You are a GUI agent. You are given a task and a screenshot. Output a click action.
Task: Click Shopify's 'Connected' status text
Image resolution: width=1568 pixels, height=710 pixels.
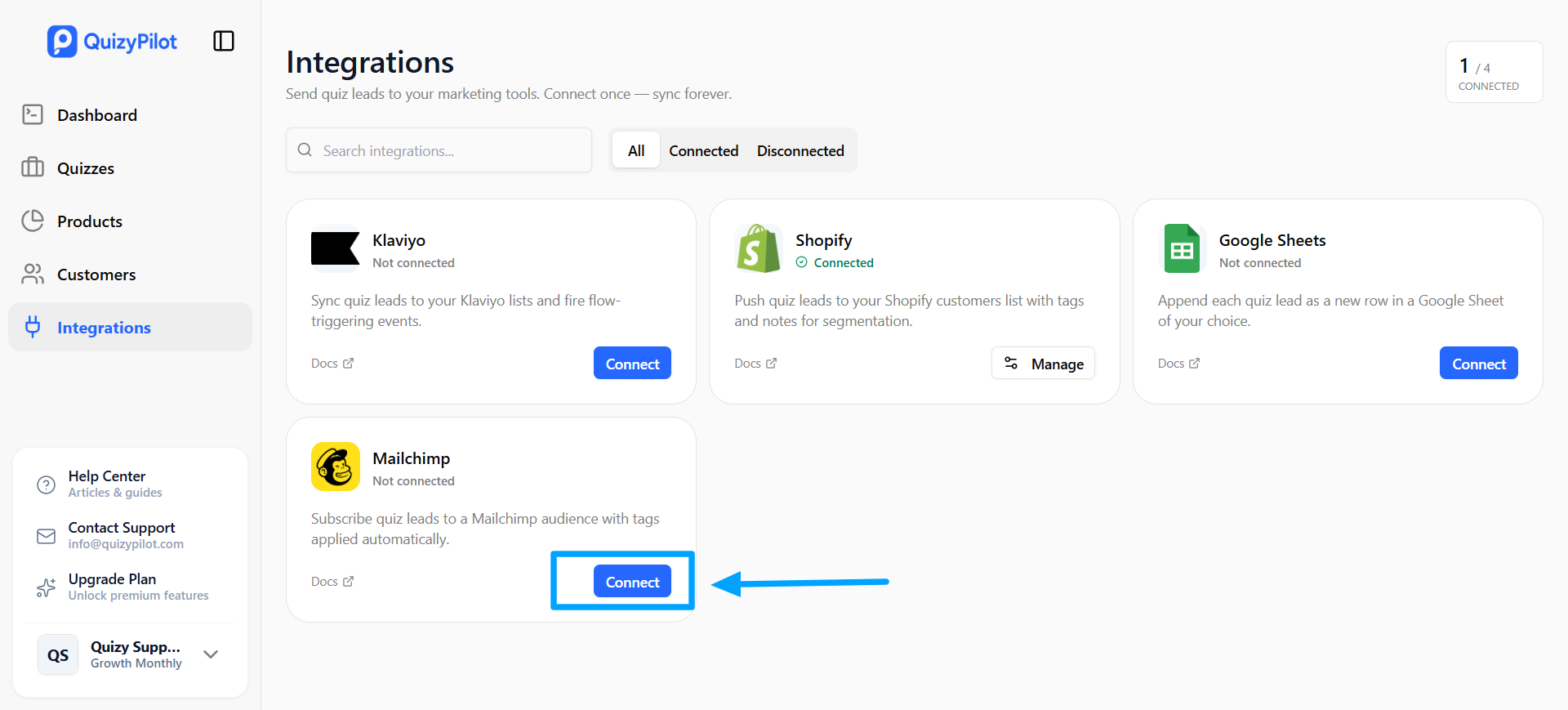tap(844, 262)
